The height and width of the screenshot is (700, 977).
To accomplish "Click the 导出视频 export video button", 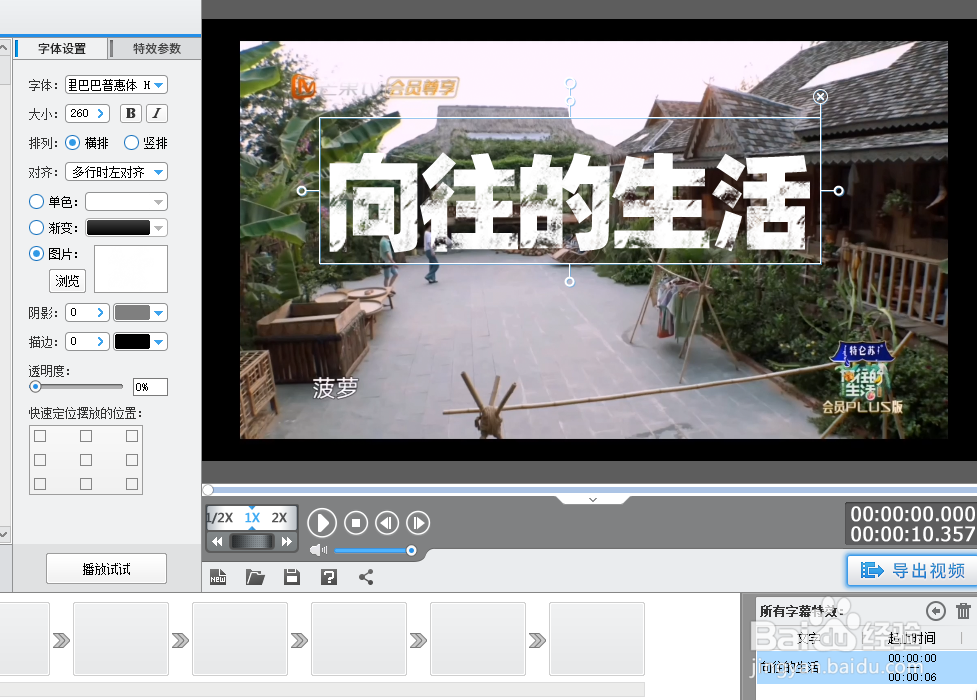I will tap(913, 570).
